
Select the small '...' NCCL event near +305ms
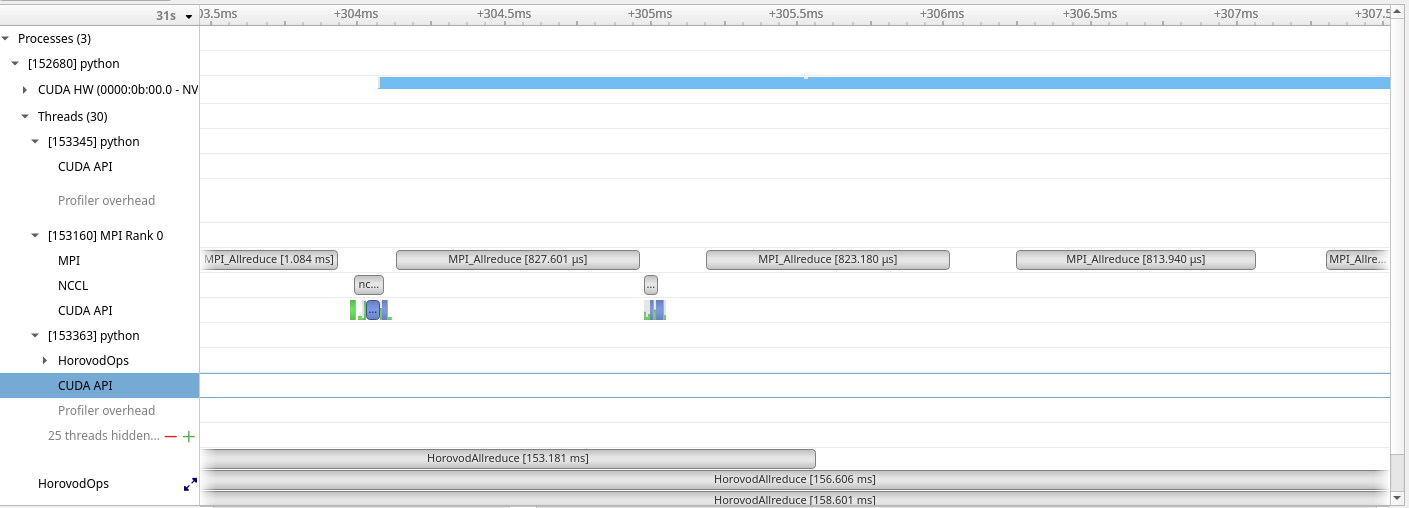pyautogui.click(x=651, y=284)
